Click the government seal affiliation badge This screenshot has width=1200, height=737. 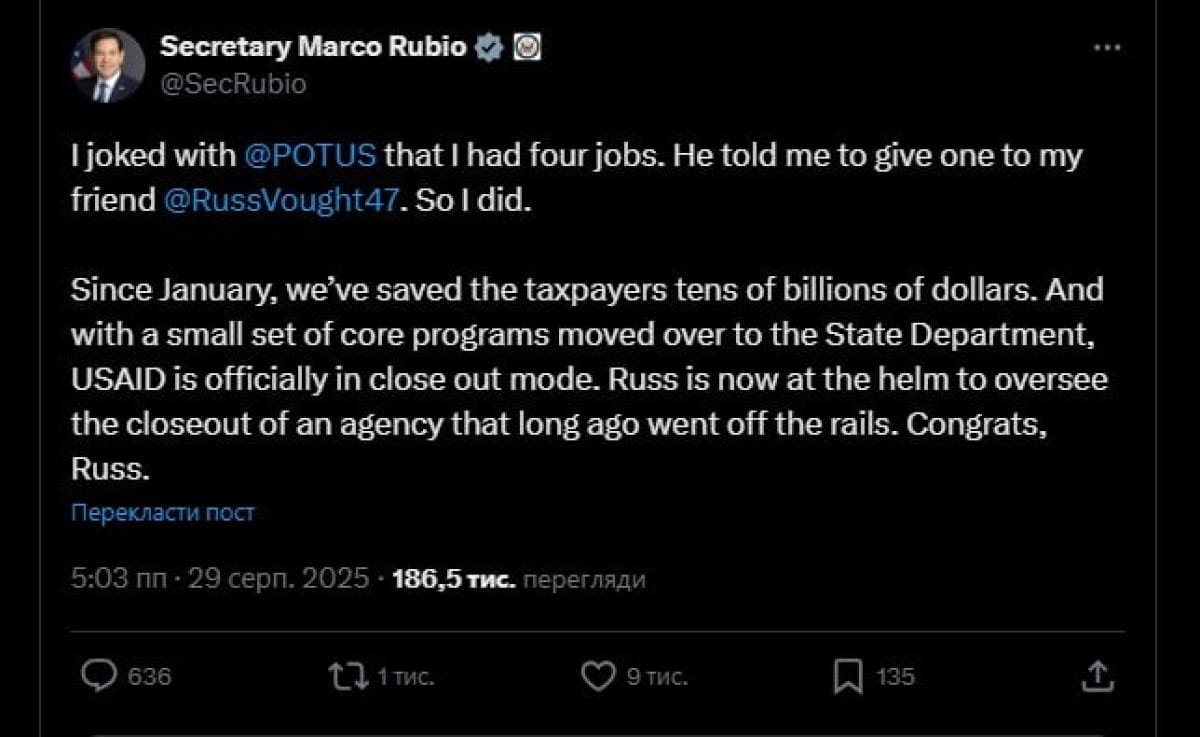526,47
